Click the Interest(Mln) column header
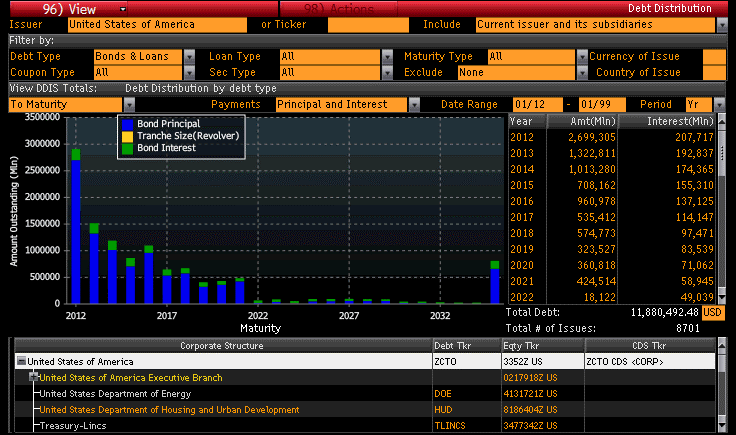Viewport: 736px width, 435px height. coord(667,121)
